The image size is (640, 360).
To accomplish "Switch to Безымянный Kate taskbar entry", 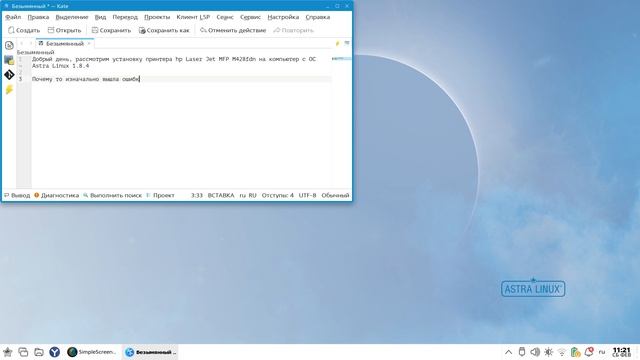I will [151, 352].
